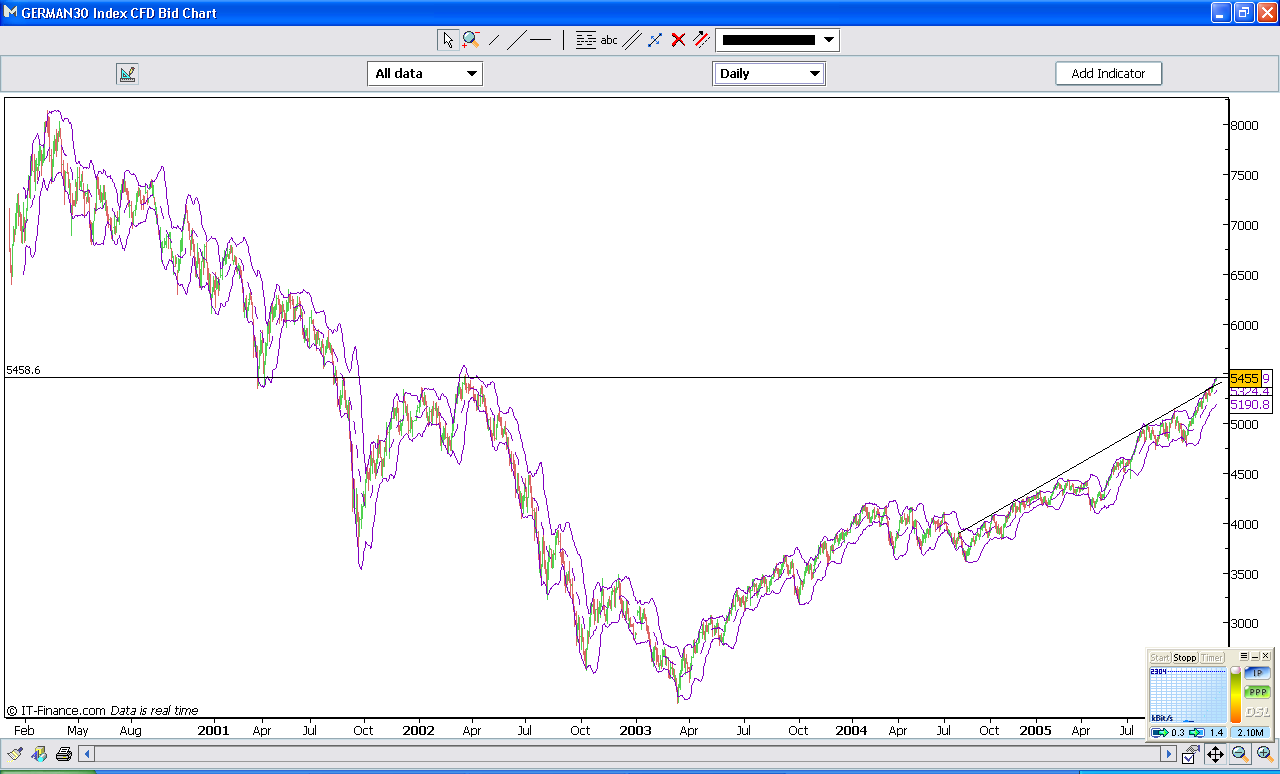Pick the vertical line drawing tool
Viewport: 1280px width, 774px height.
(563, 40)
